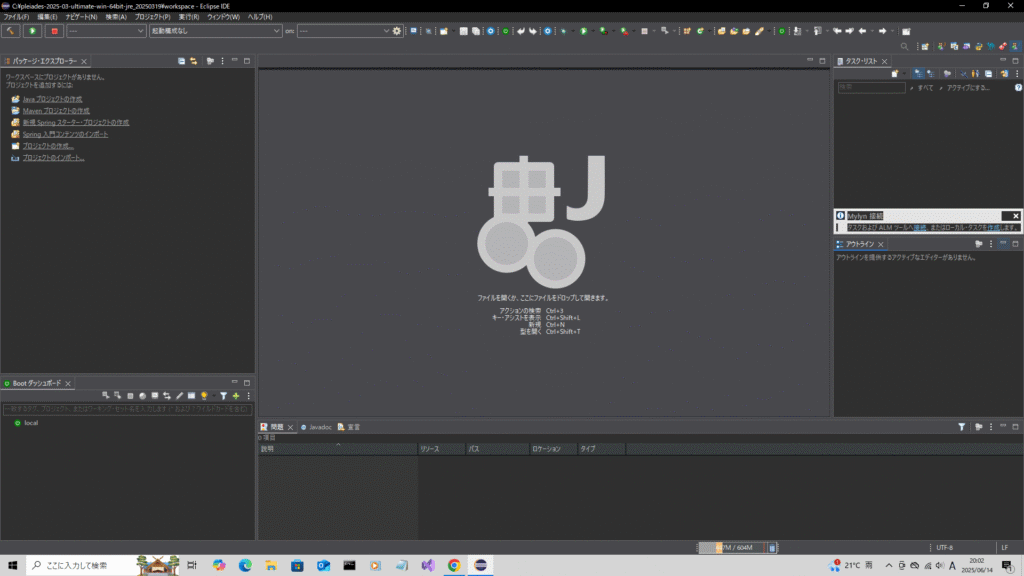Open the launch configuration dropdown 起動構成なし

[216, 31]
